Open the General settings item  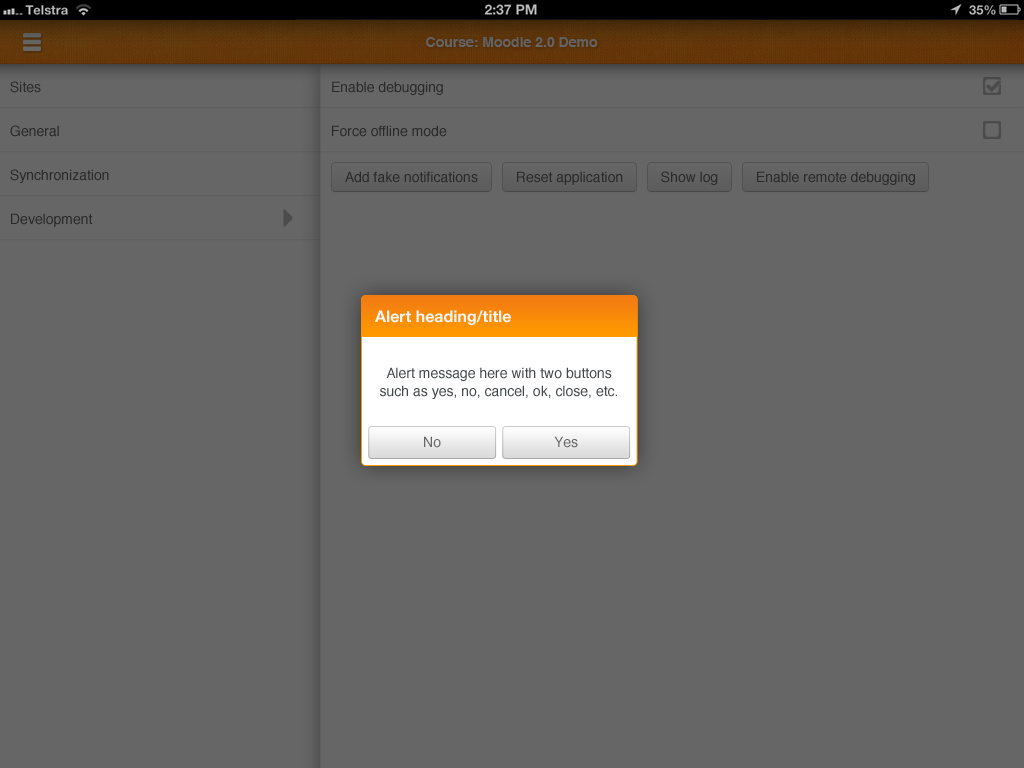click(x=160, y=131)
